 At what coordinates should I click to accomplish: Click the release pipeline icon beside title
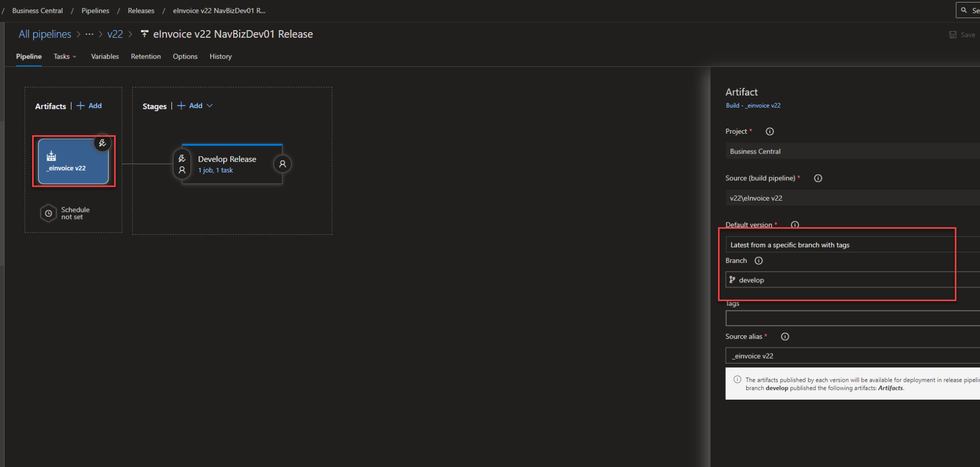pos(145,34)
